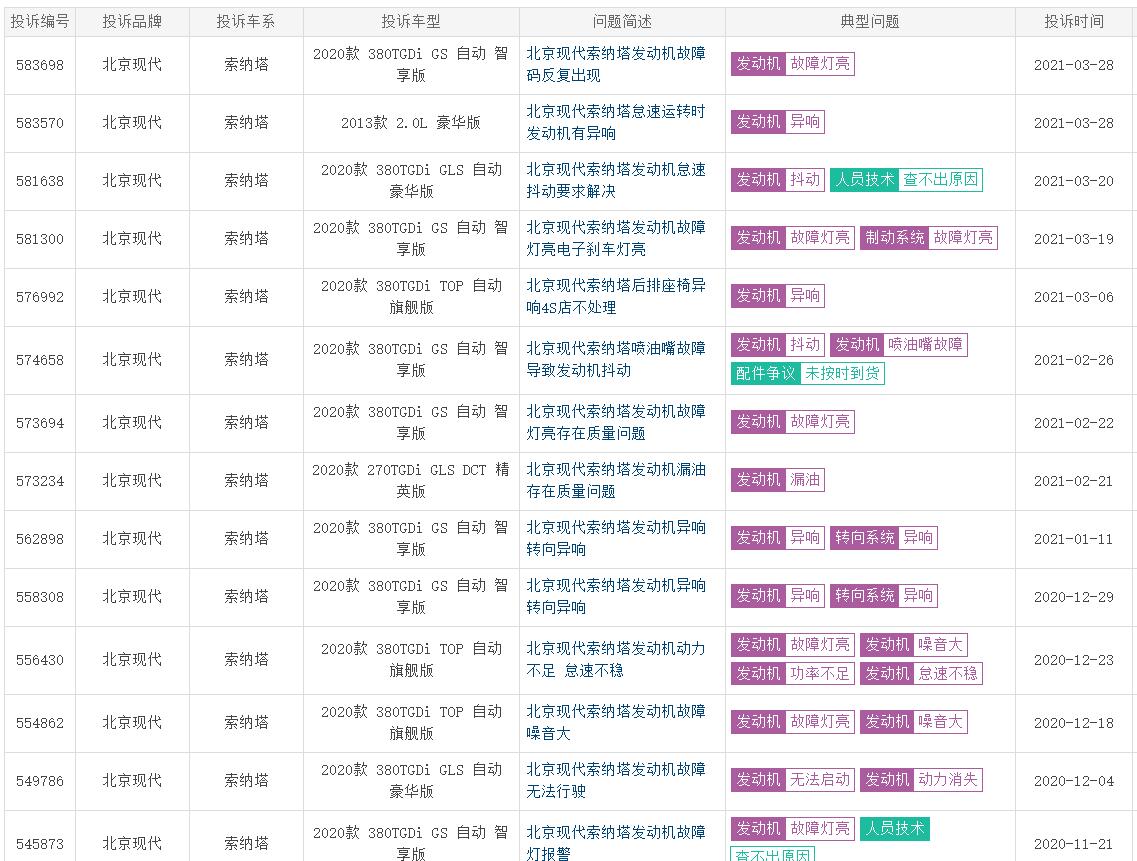1137x861 pixels.
Task: Select the 发动机 动力消失 tag
Action: click(921, 780)
